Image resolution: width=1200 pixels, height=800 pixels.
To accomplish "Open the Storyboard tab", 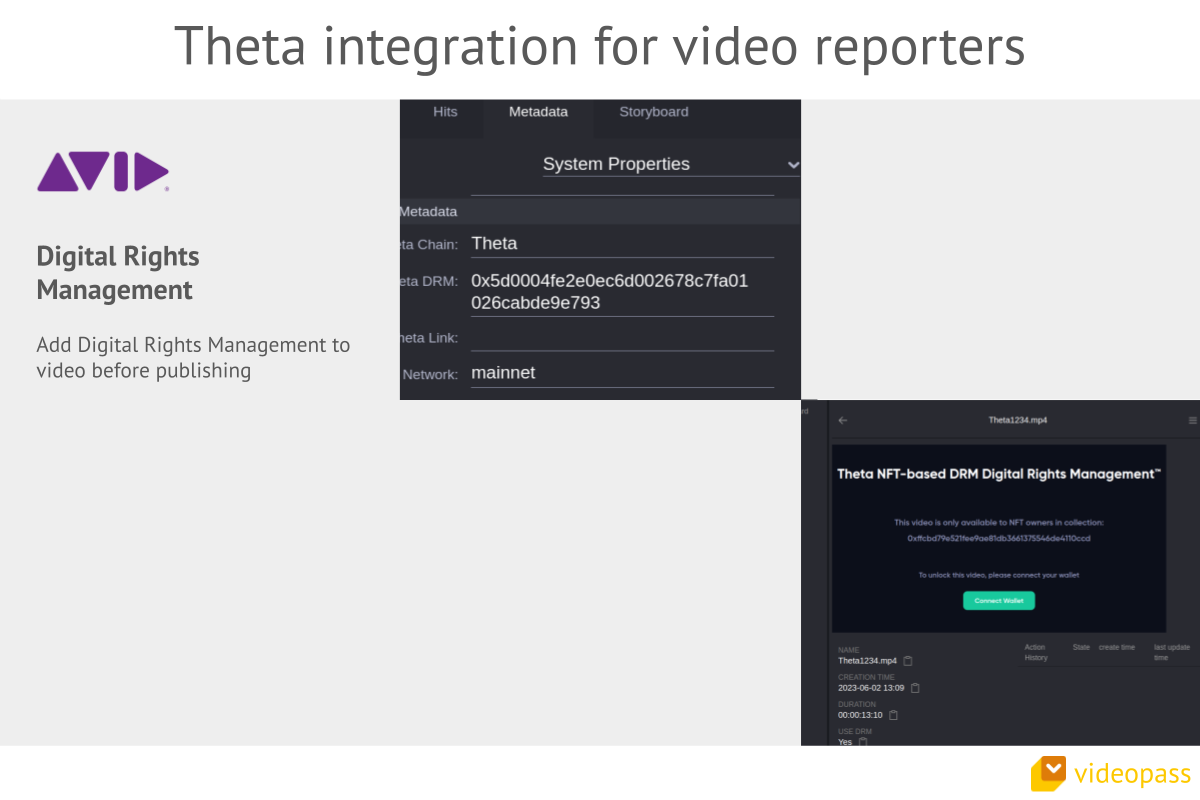I will [x=654, y=112].
